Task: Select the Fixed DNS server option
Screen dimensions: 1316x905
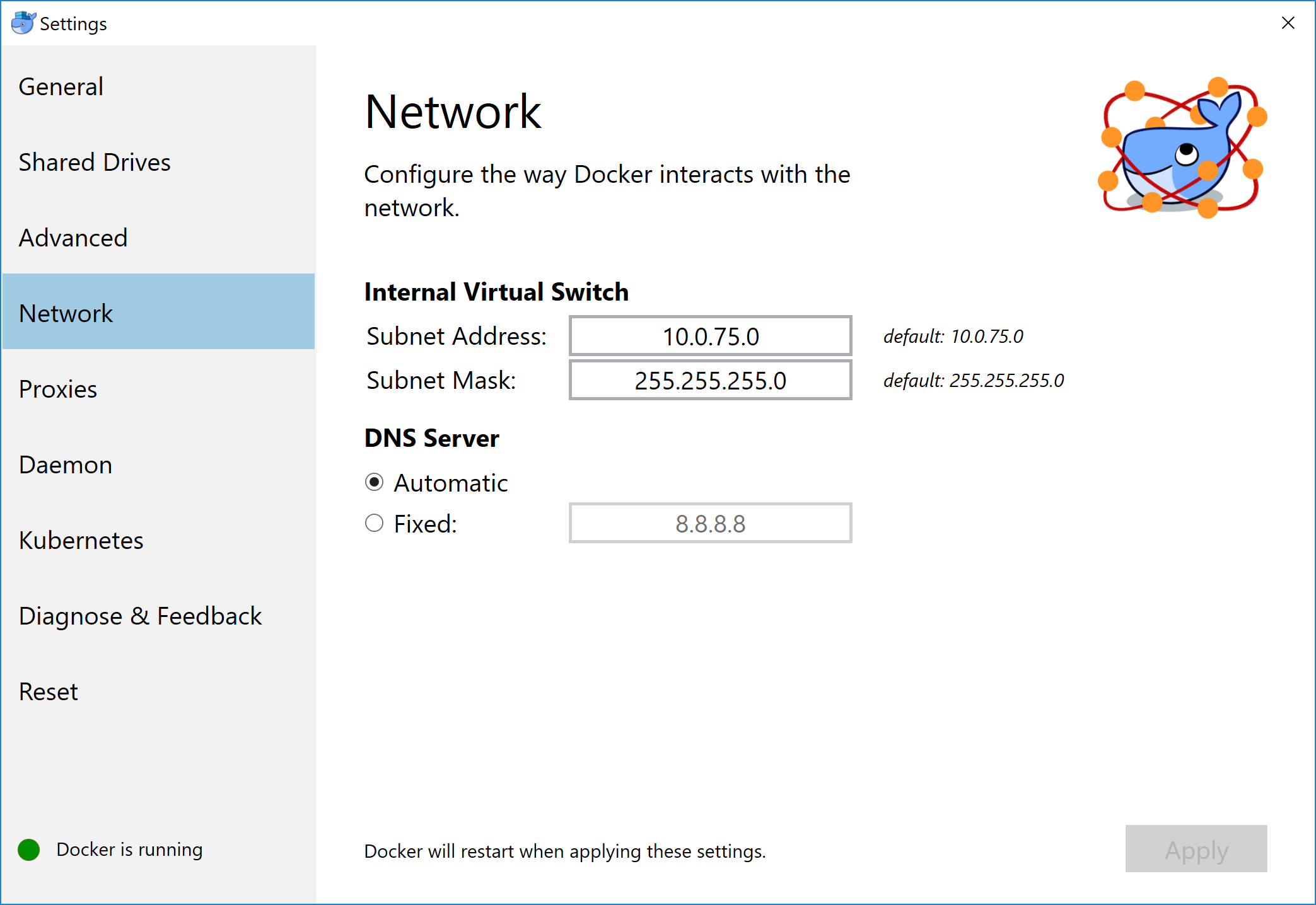Action: (374, 522)
